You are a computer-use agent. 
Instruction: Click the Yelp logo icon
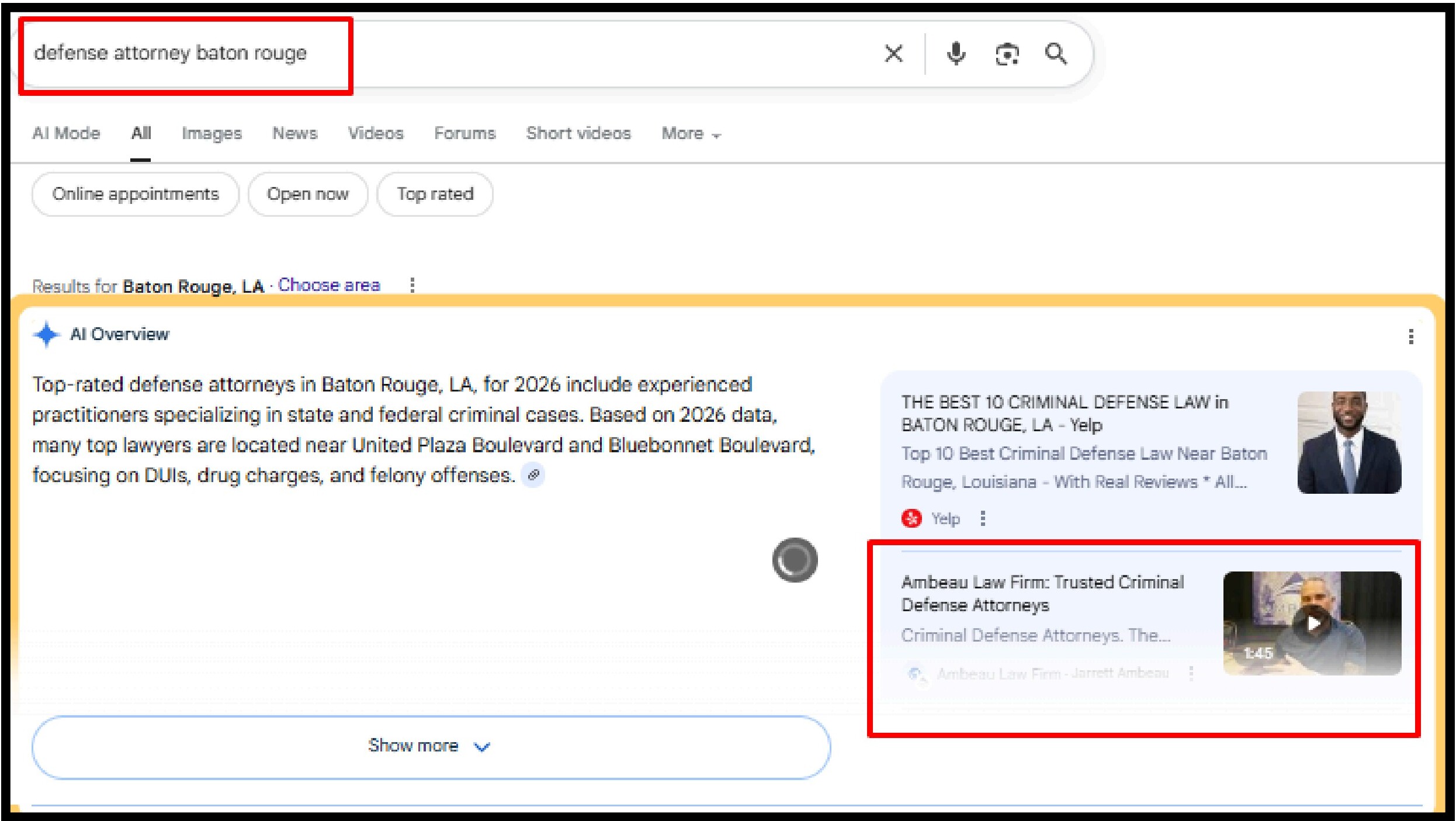coord(911,518)
